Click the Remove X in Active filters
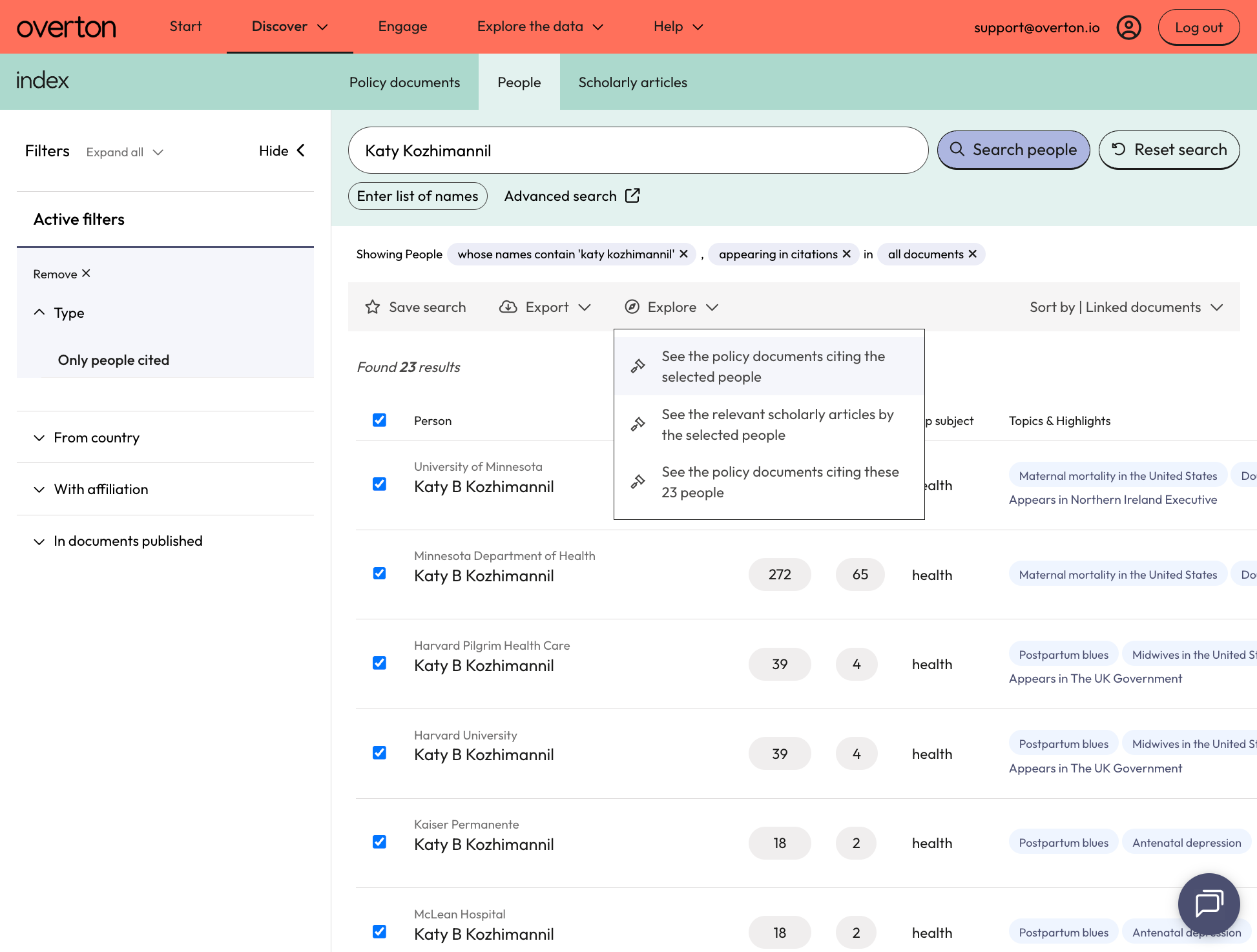The image size is (1257, 952). (x=86, y=273)
